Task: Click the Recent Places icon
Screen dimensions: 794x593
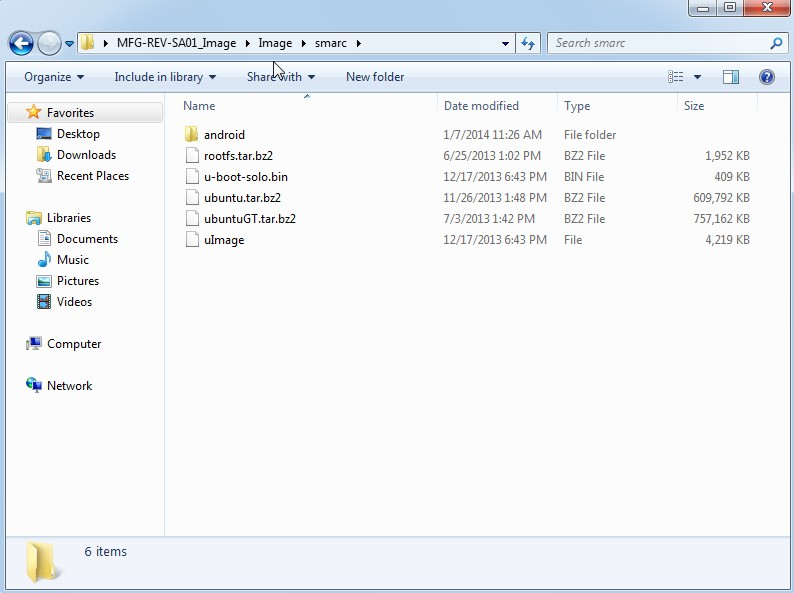Action: coord(44,176)
